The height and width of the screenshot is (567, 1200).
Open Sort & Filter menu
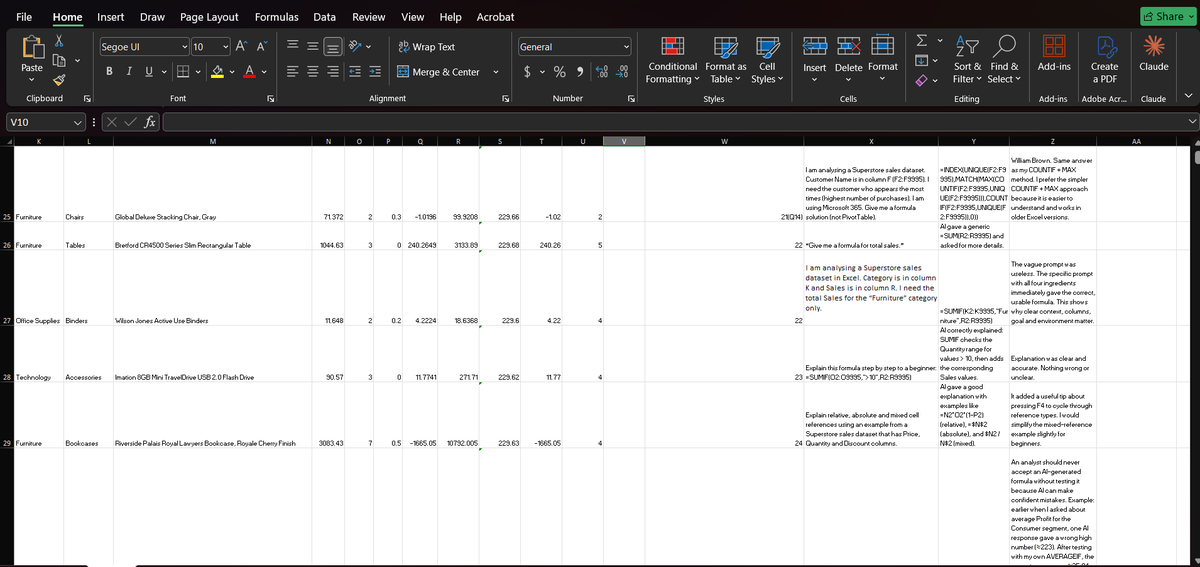pyautogui.click(x=967, y=59)
